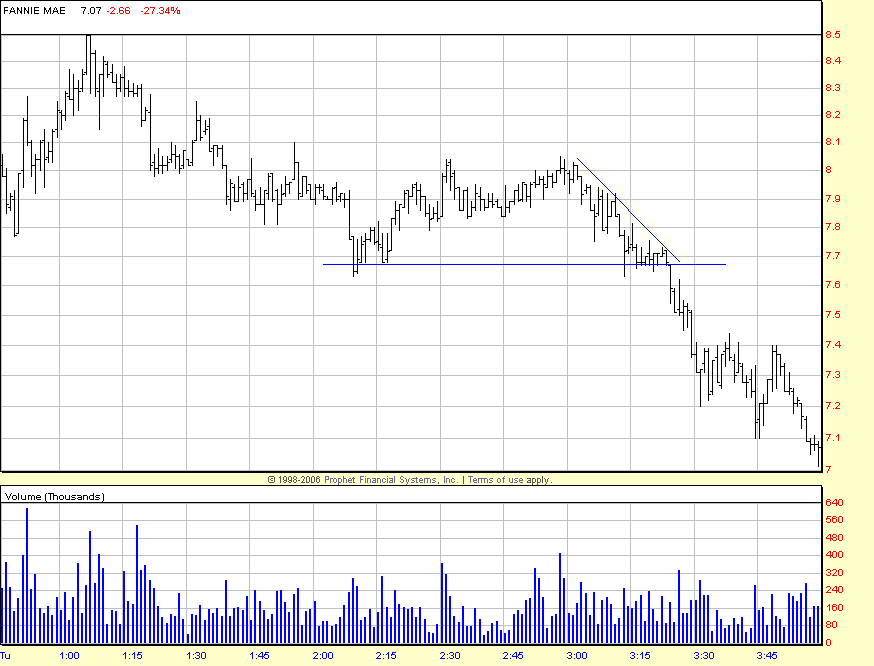This screenshot has width=874, height=666.
Task: Click the 1:15 time axis label
Action: click(x=133, y=655)
